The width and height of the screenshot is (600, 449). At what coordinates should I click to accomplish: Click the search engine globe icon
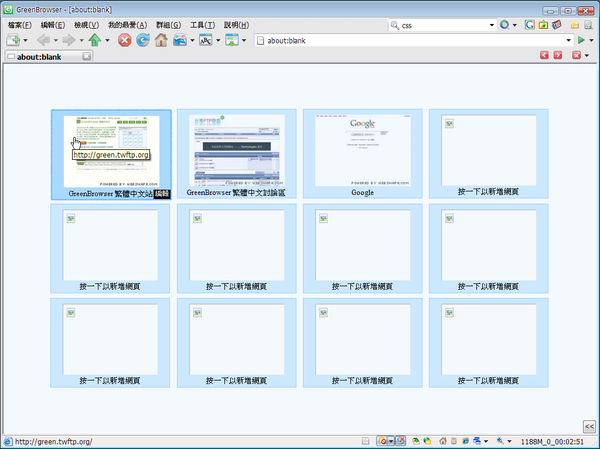505,25
